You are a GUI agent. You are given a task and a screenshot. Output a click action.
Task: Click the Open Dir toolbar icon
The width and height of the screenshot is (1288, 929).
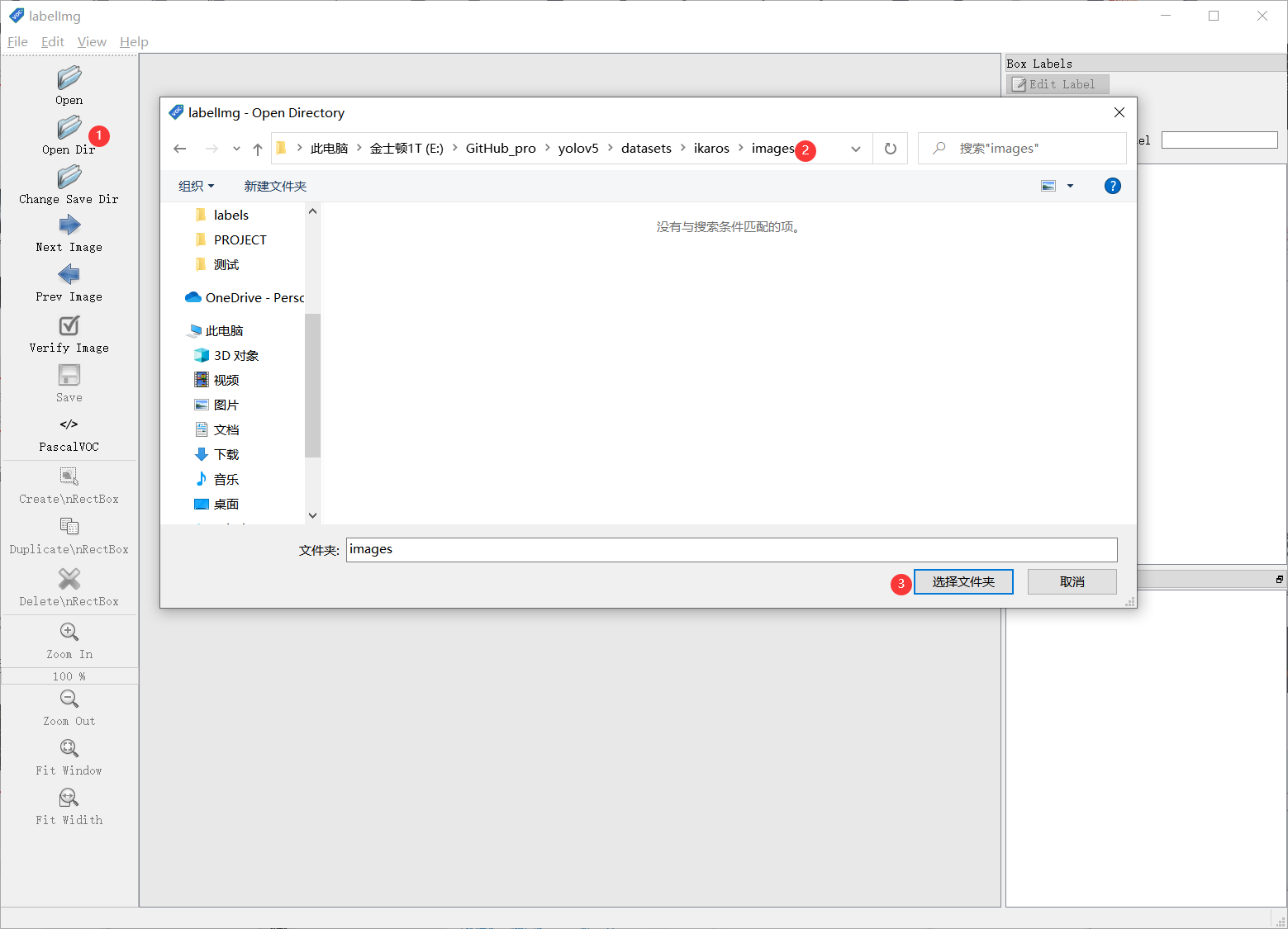(x=69, y=128)
